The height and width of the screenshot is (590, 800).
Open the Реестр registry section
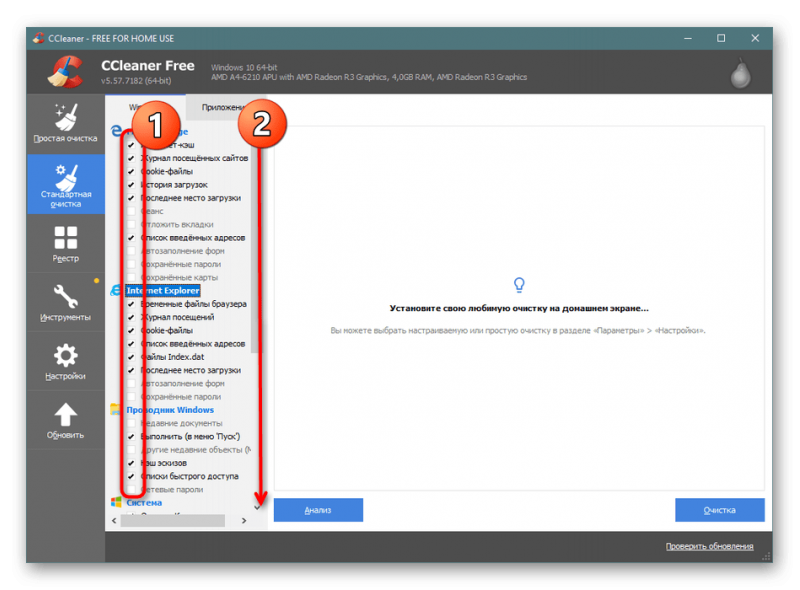click(x=65, y=243)
